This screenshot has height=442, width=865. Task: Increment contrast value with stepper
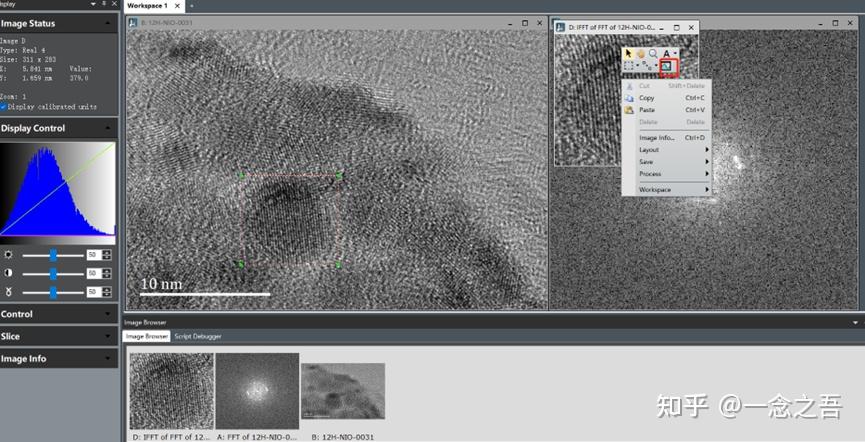click(x=106, y=271)
